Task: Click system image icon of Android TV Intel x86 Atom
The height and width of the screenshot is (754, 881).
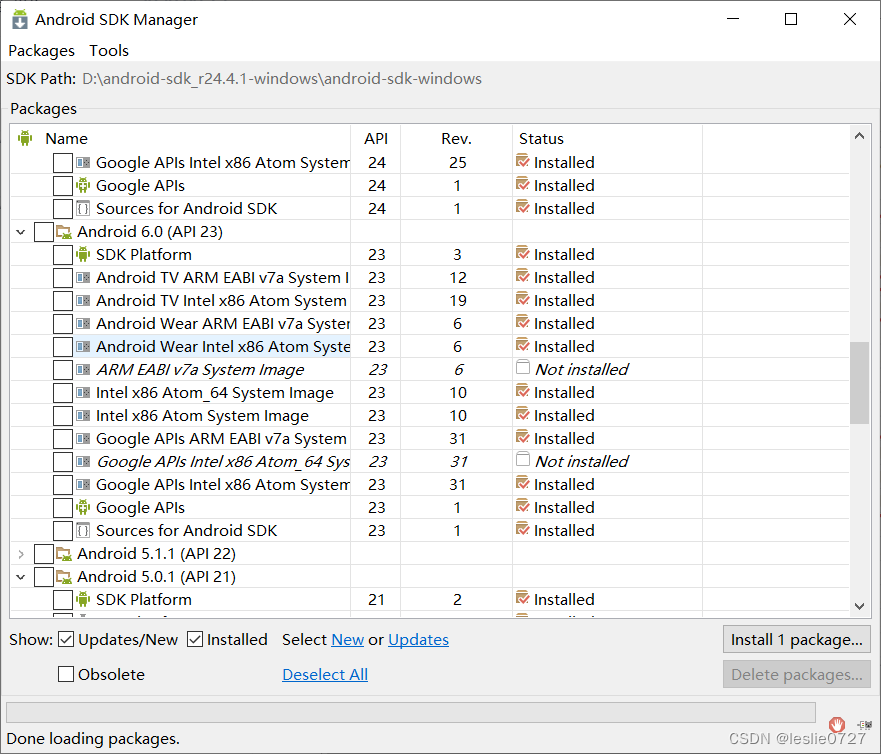Action: coord(83,300)
